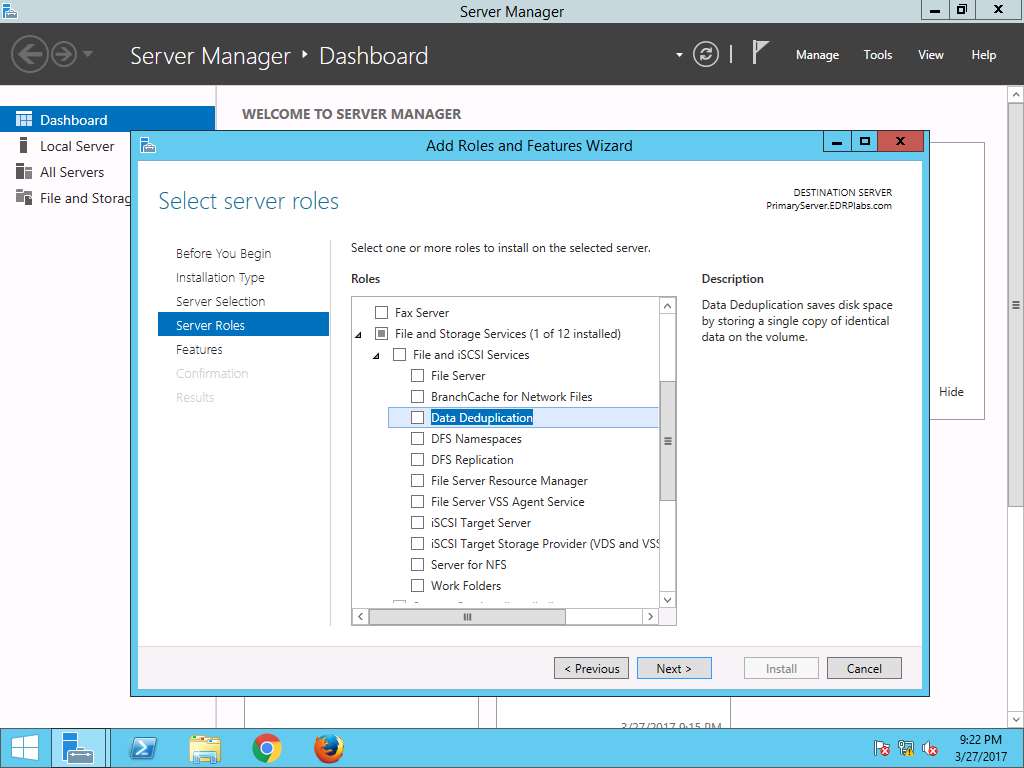Click the Dashboard grid icon in sidebar

point(24,119)
